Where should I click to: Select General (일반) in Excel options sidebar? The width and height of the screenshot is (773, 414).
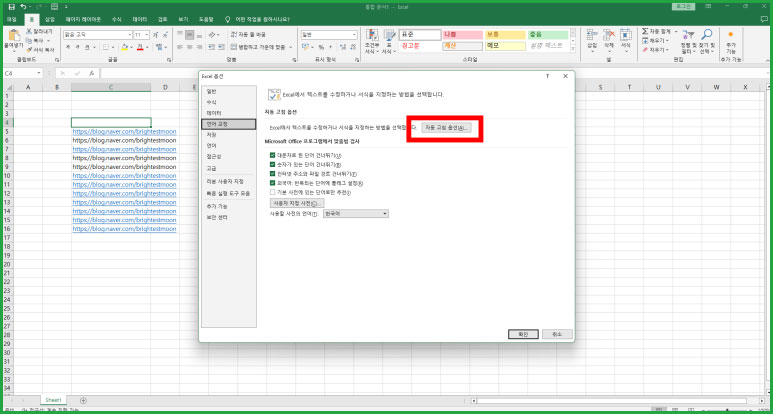tap(229, 92)
